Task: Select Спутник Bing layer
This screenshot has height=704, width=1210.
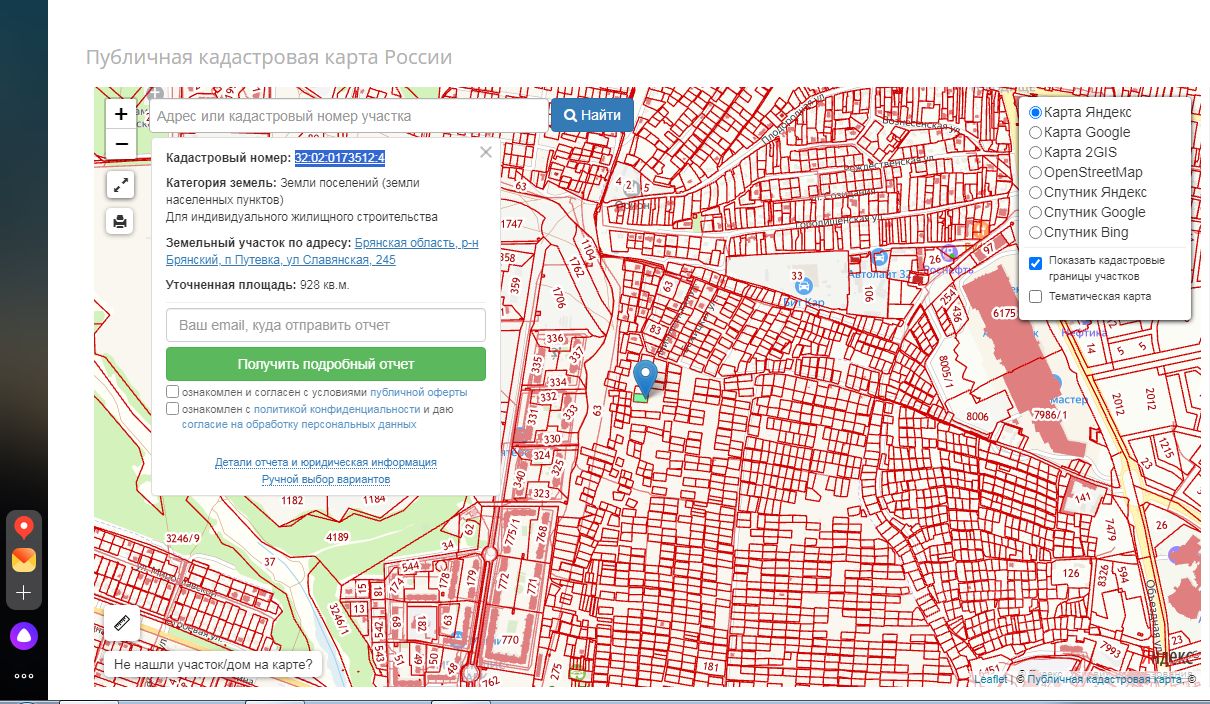Action: click(1036, 232)
